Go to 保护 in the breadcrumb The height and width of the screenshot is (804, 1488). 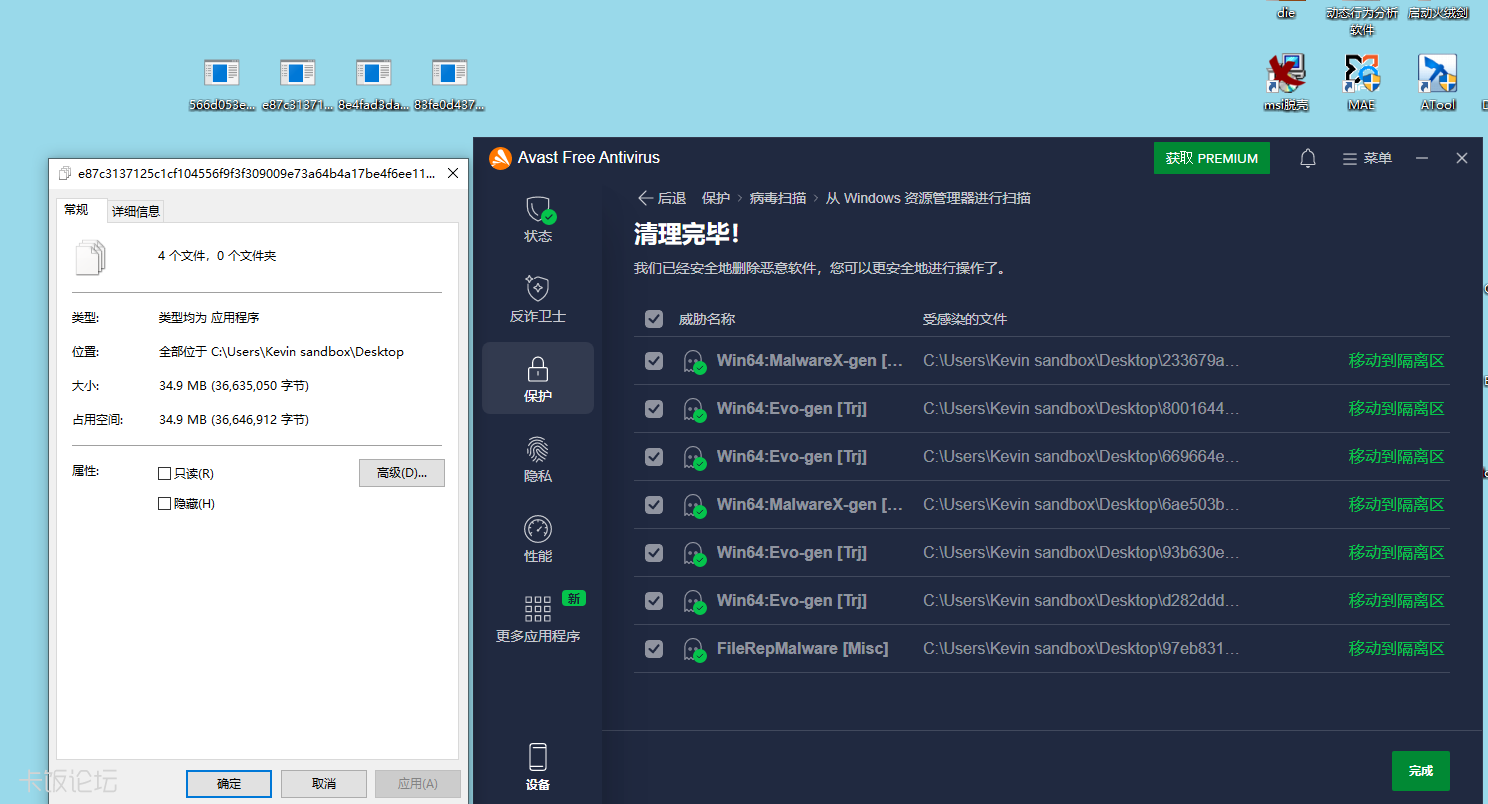tap(716, 198)
